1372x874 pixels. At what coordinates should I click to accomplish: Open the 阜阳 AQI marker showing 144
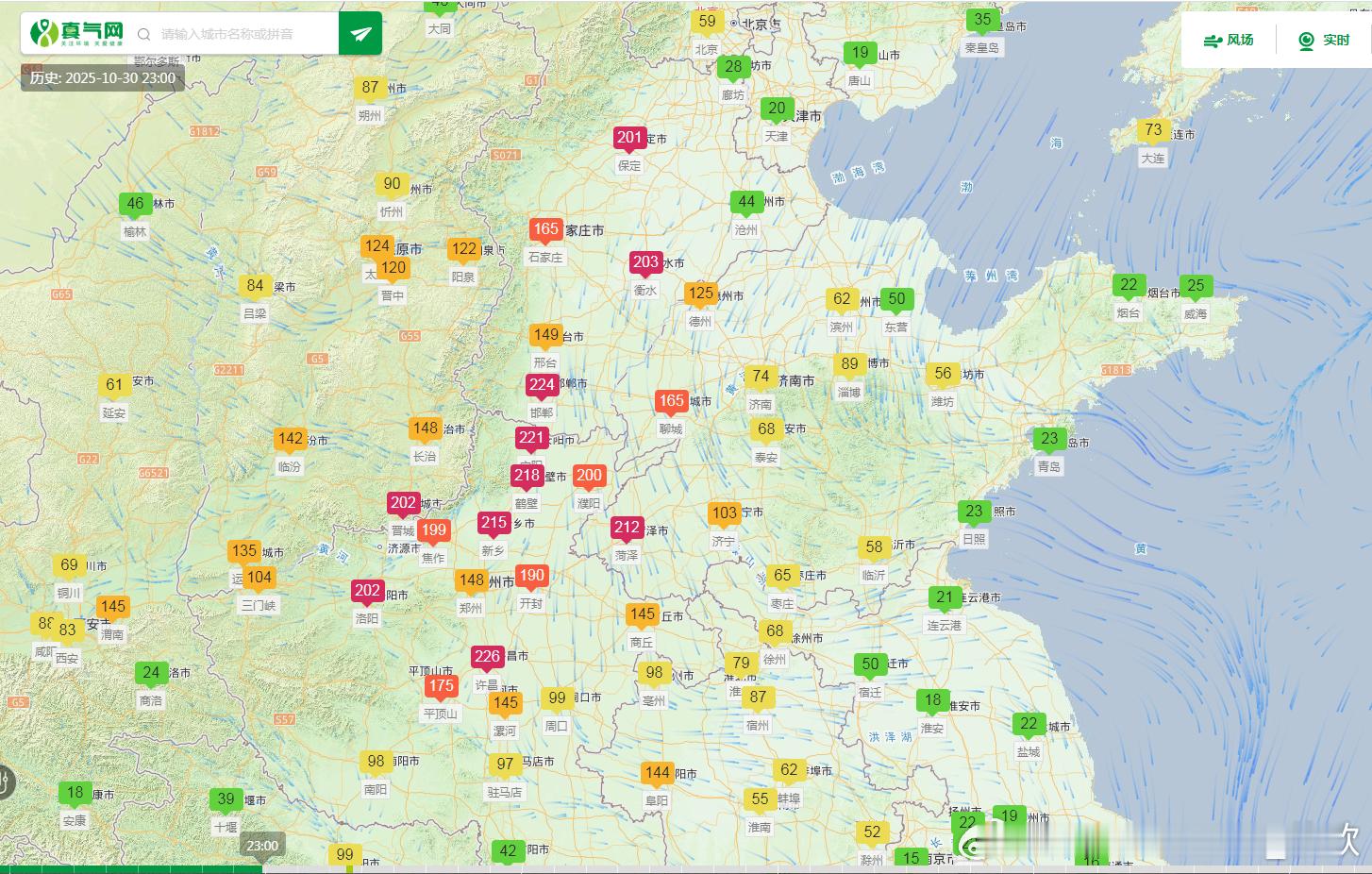(657, 774)
